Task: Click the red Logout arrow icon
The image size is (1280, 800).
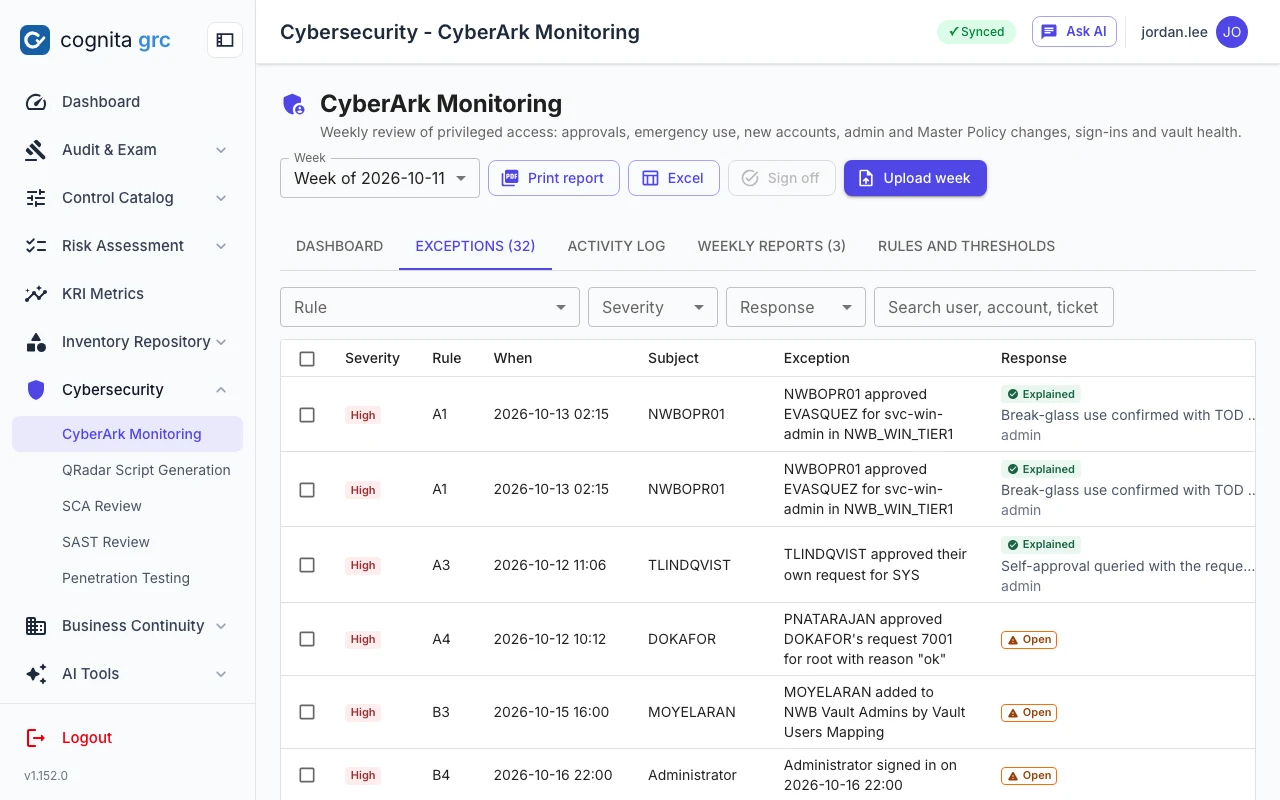Action: point(36,738)
